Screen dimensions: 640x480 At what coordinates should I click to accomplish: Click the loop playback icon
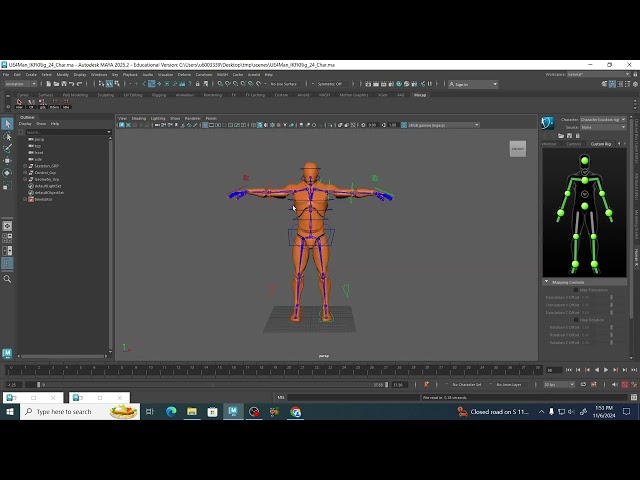point(583,384)
